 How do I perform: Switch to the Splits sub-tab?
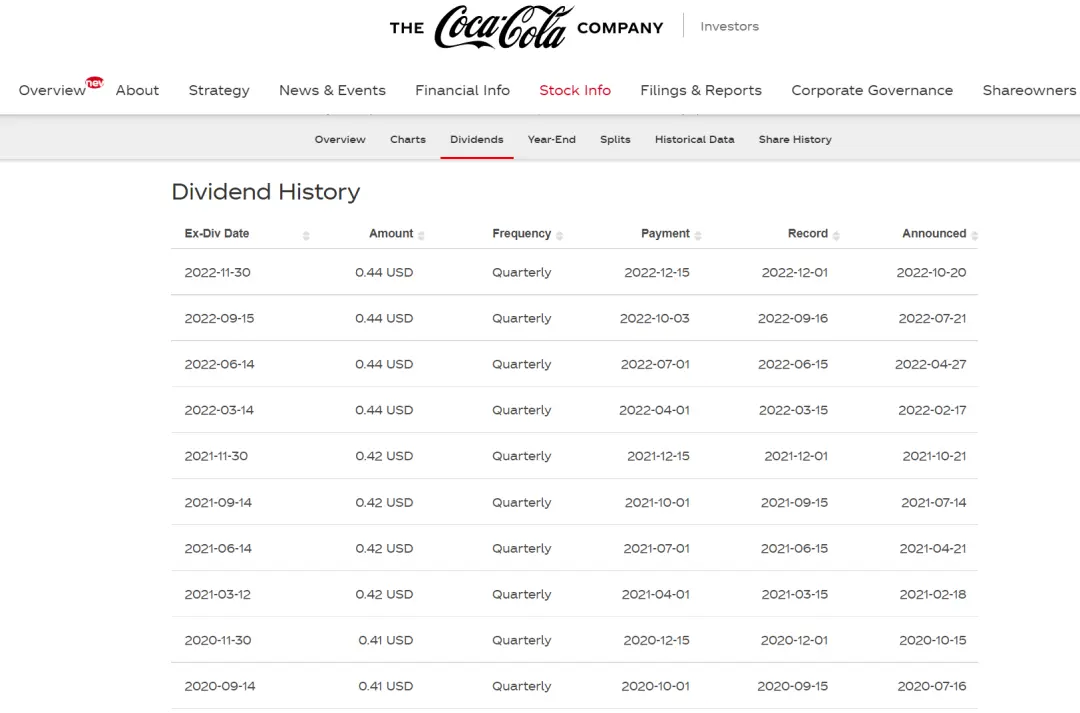[615, 139]
